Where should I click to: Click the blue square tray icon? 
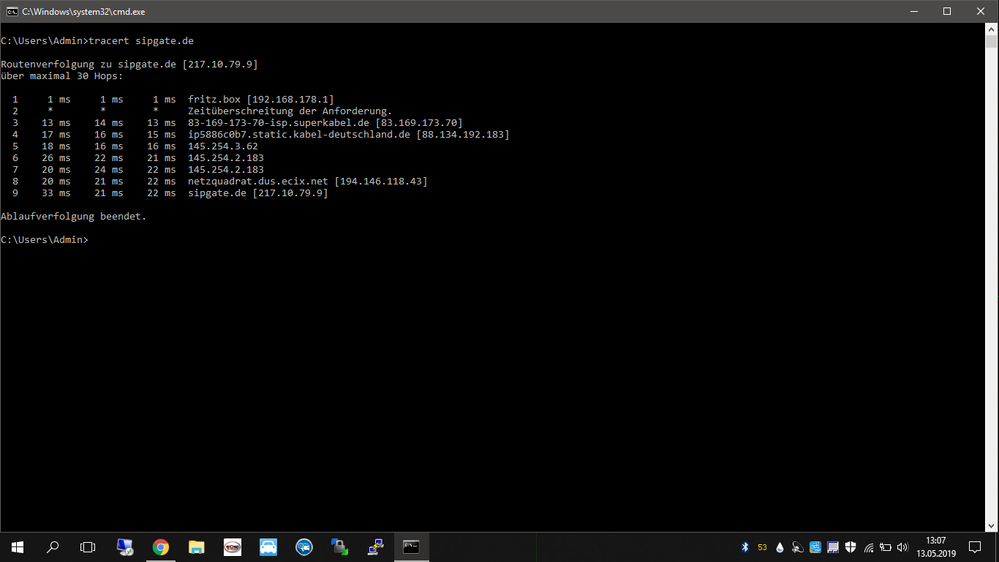(815, 547)
